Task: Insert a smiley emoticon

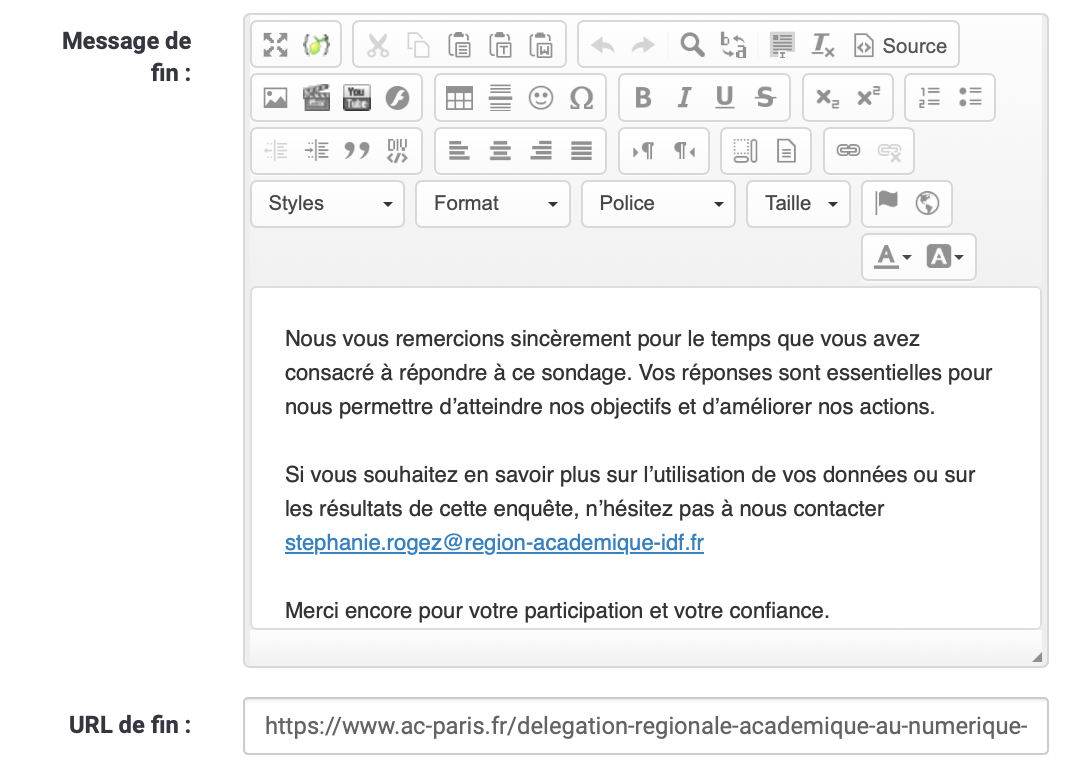Action: [x=541, y=98]
